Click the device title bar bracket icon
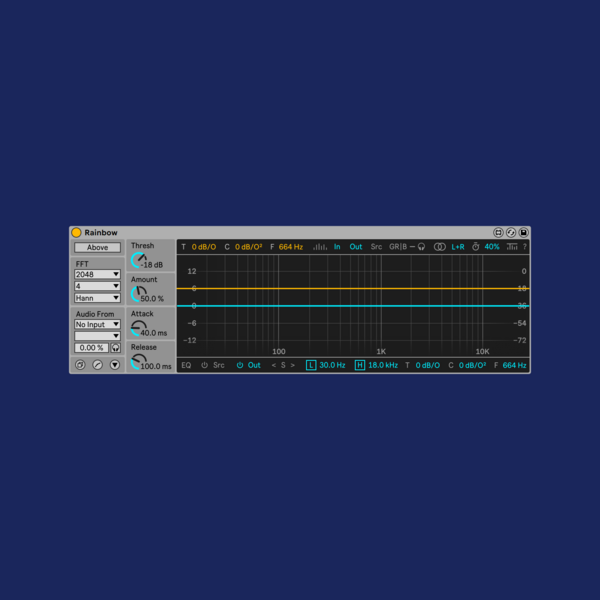Viewport: 600px width, 600px height. (x=498, y=232)
